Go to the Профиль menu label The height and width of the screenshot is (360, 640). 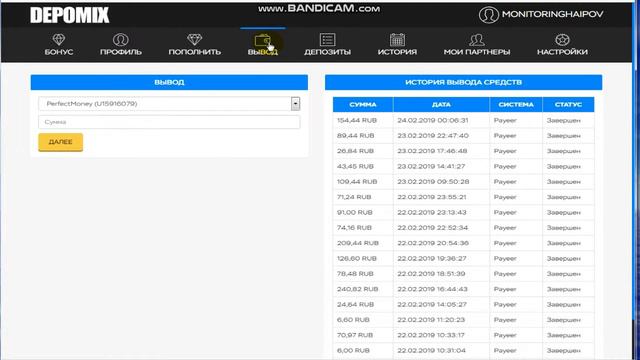pos(121,52)
